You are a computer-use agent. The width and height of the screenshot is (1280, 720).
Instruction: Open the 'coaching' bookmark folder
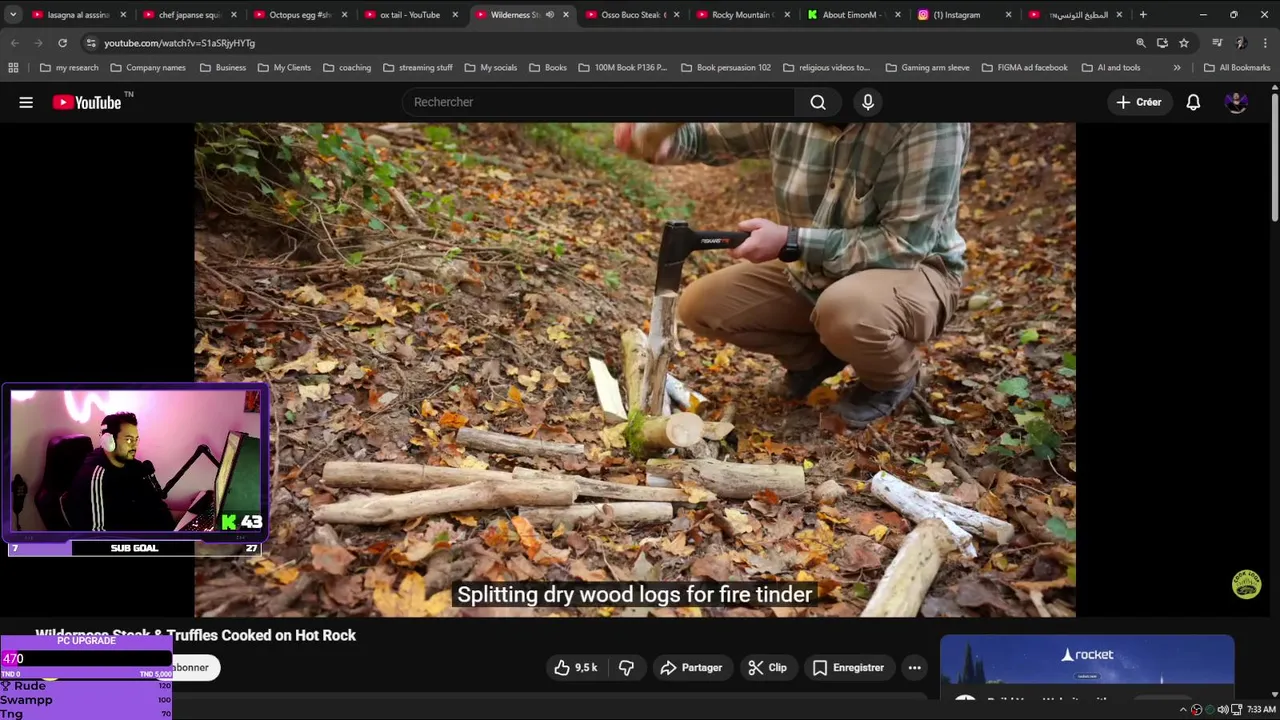pos(346,67)
